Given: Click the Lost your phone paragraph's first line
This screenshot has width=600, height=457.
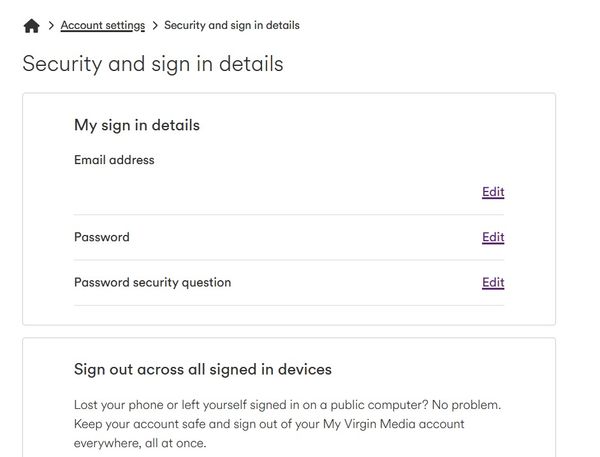Looking at the screenshot, I should [287, 405].
